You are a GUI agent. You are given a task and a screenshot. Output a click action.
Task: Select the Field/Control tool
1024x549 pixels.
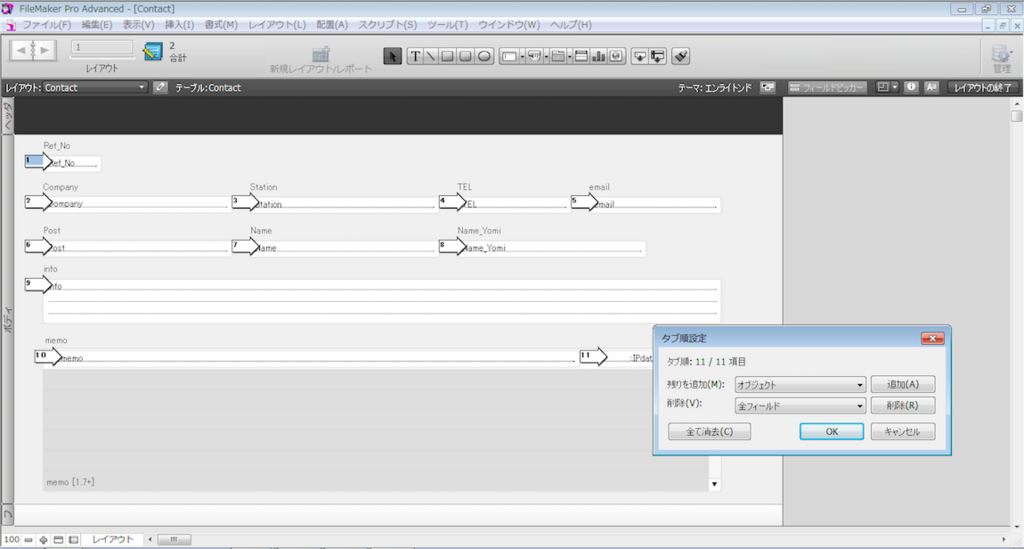[x=509, y=56]
